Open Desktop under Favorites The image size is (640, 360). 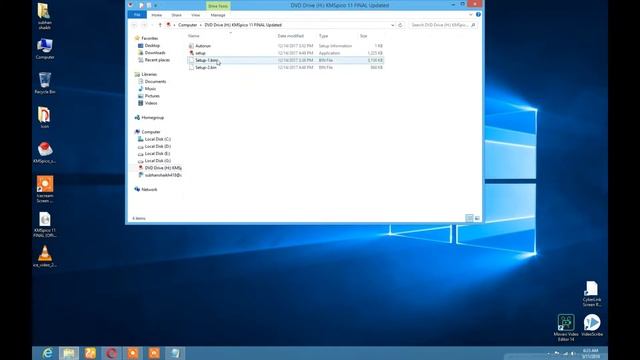[152, 45]
